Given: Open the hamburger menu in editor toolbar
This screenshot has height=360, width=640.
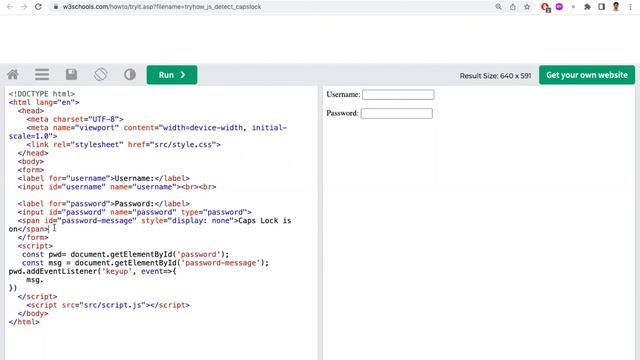Looking at the screenshot, I should coord(42,75).
